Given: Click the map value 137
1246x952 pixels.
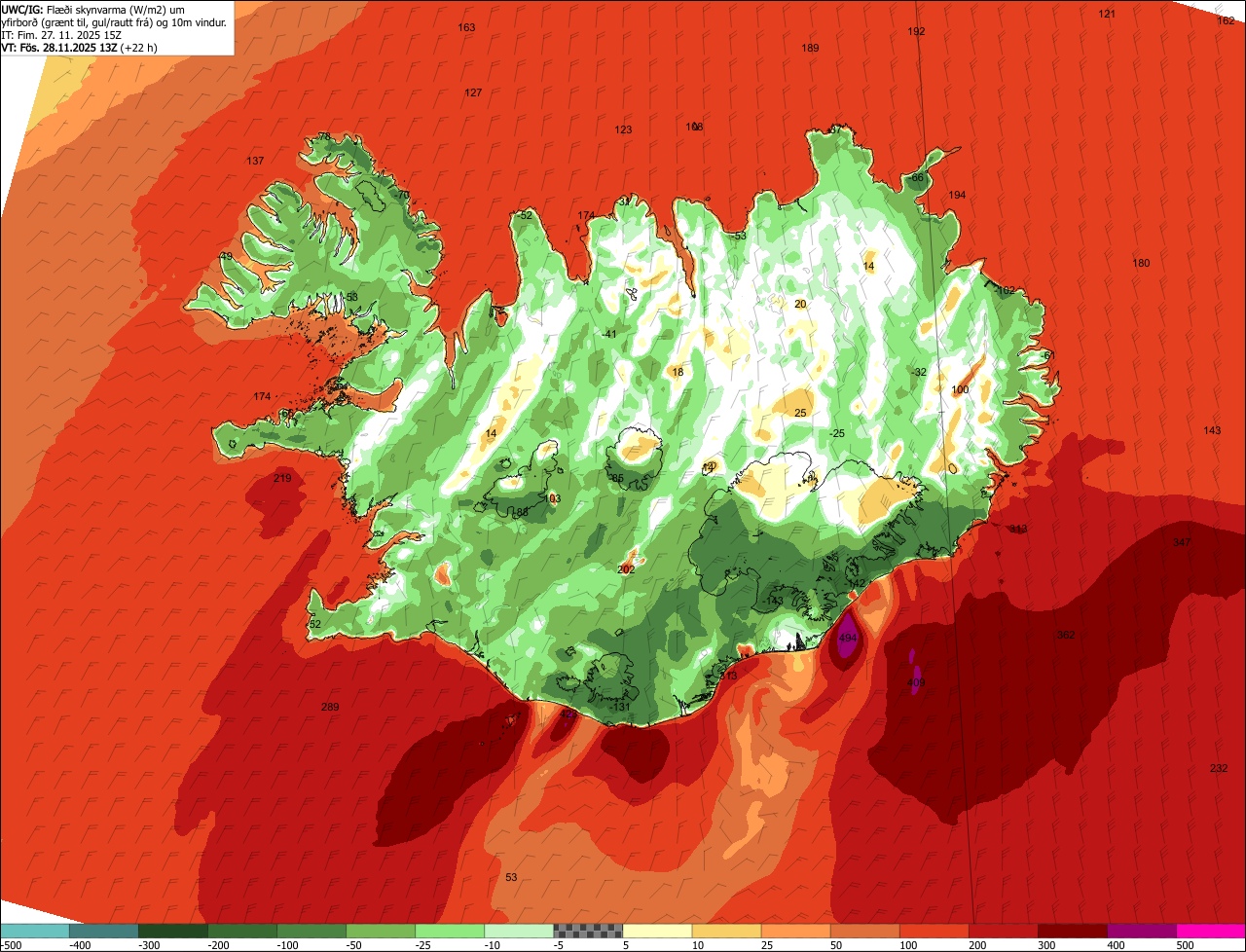Looking at the screenshot, I should pyautogui.click(x=255, y=161).
